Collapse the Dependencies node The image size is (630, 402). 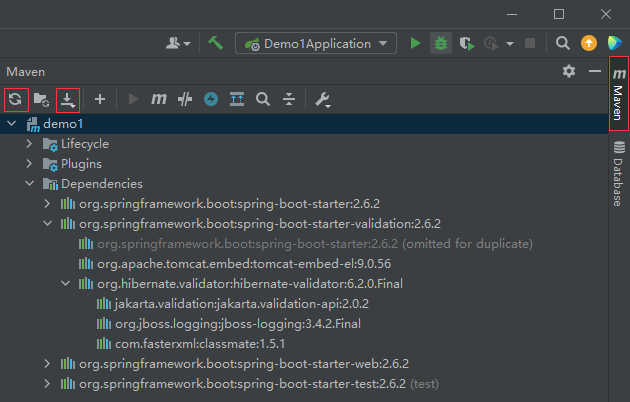coord(29,184)
